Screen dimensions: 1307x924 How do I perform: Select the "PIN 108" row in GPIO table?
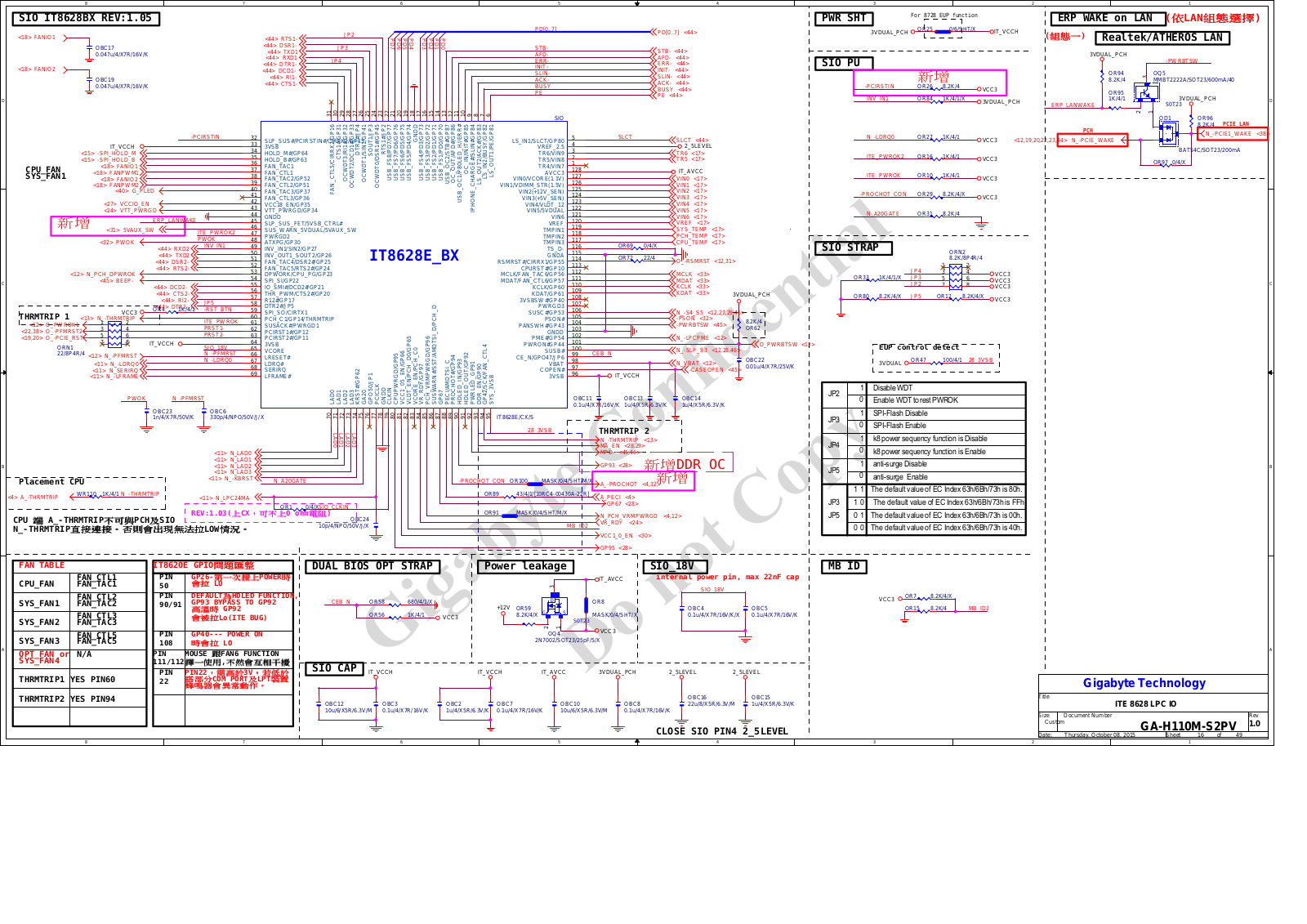pyautogui.click(x=223, y=640)
